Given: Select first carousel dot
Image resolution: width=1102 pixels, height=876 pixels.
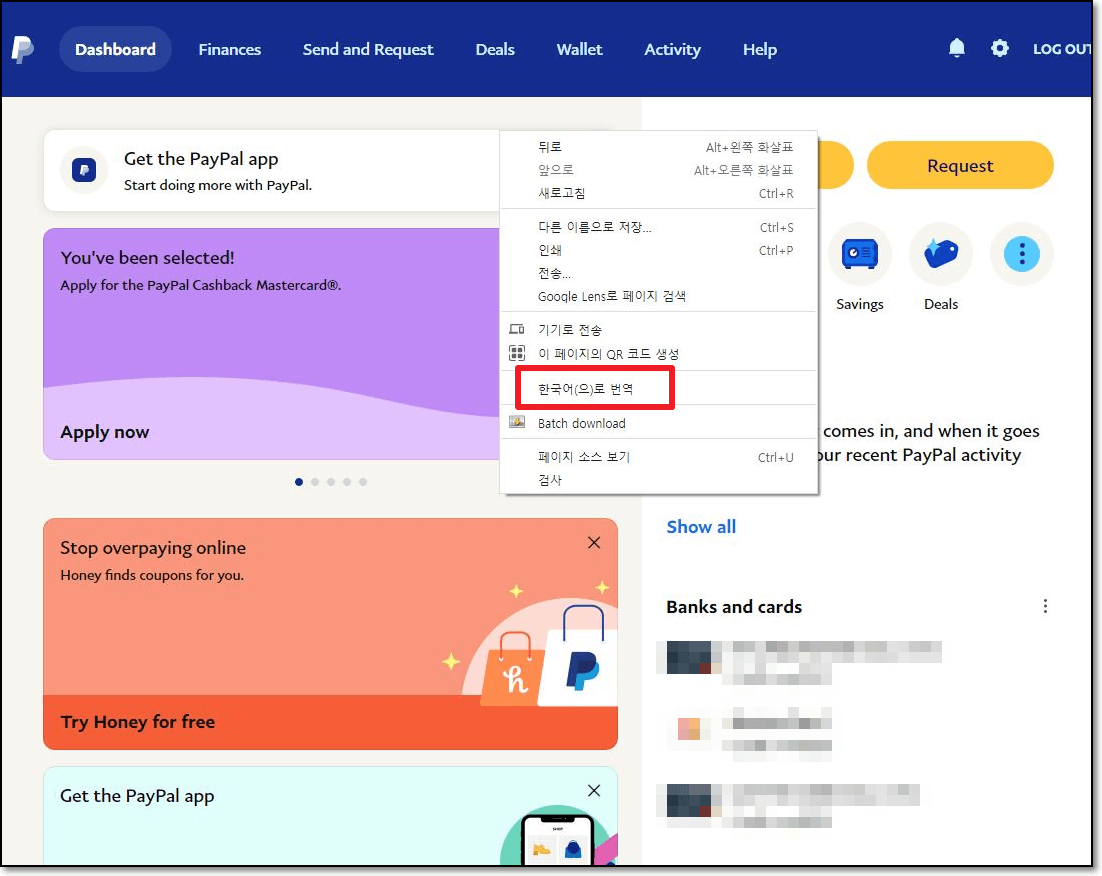Looking at the screenshot, I should pyautogui.click(x=299, y=482).
